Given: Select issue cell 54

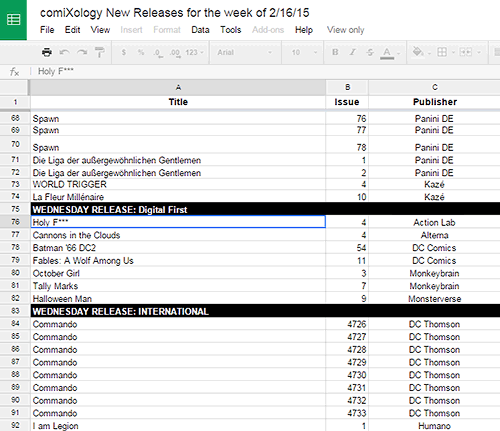Looking at the screenshot, I should (x=347, y=248).
